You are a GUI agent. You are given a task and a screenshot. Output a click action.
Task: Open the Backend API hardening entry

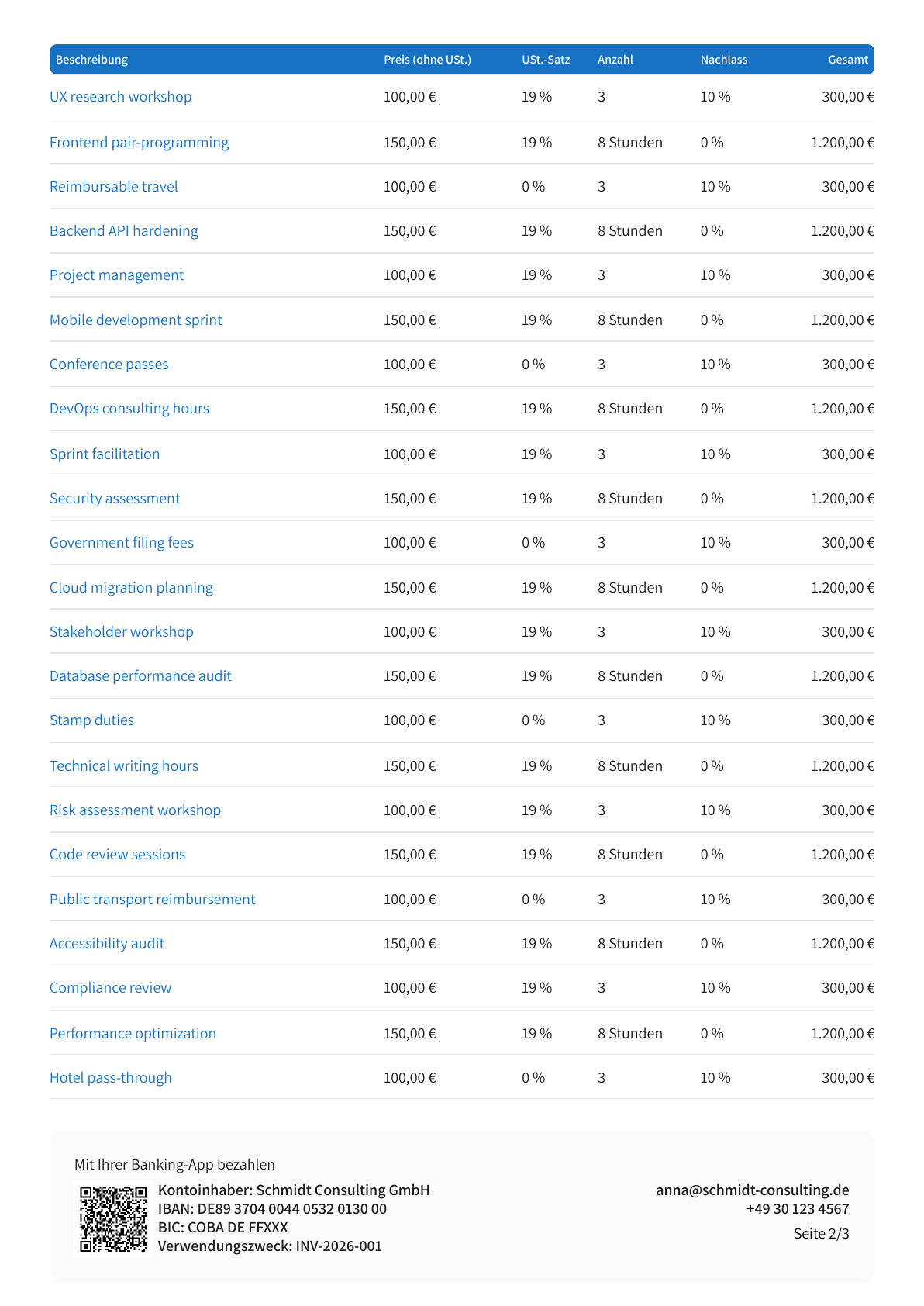[123, 231]
